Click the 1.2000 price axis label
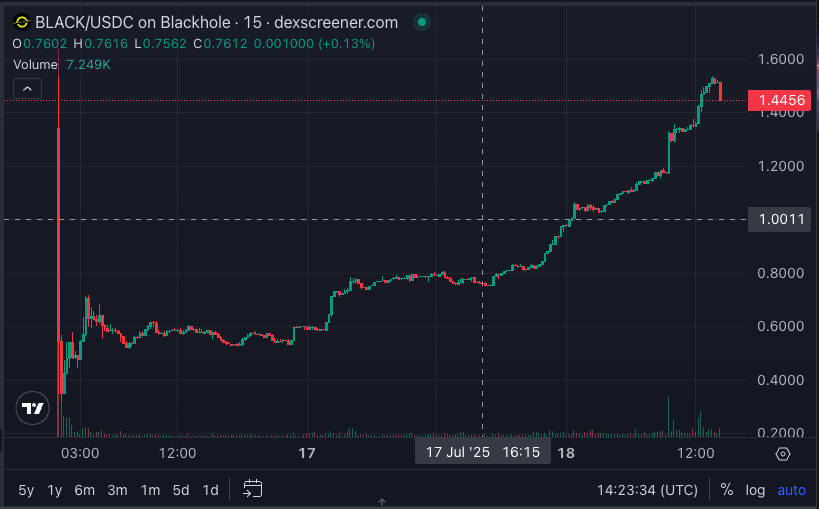This screenshot has height=509, width=819. 781,166
